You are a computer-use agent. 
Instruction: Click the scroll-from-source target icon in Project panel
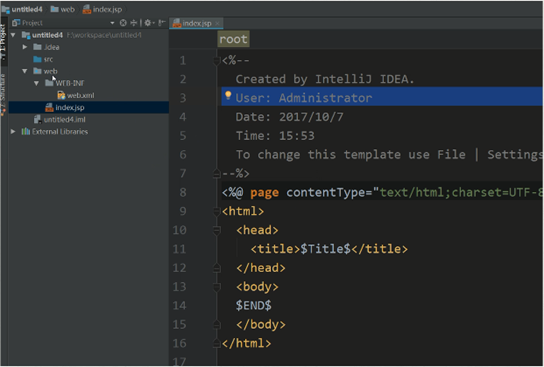click(123, 23)
